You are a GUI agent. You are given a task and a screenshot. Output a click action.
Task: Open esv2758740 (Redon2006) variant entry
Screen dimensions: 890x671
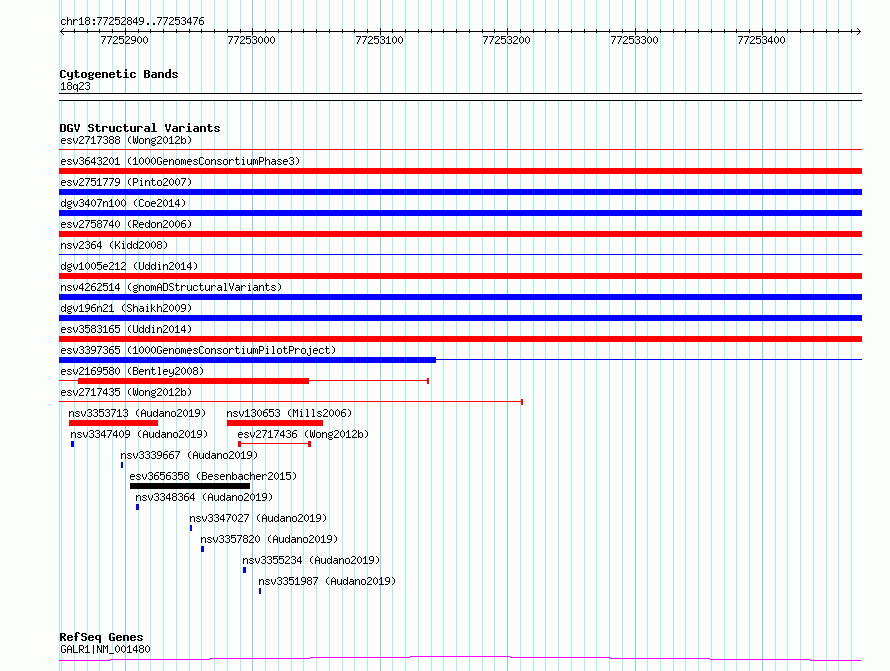coord(126,224)
